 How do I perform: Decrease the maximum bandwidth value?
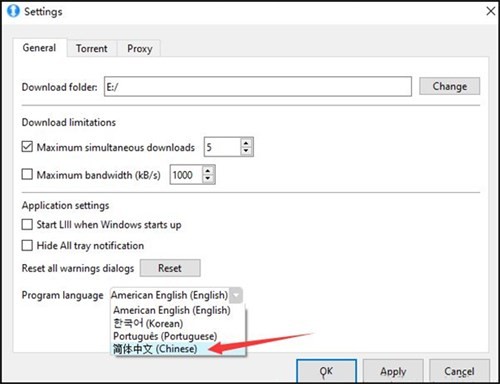pos(208,179)
